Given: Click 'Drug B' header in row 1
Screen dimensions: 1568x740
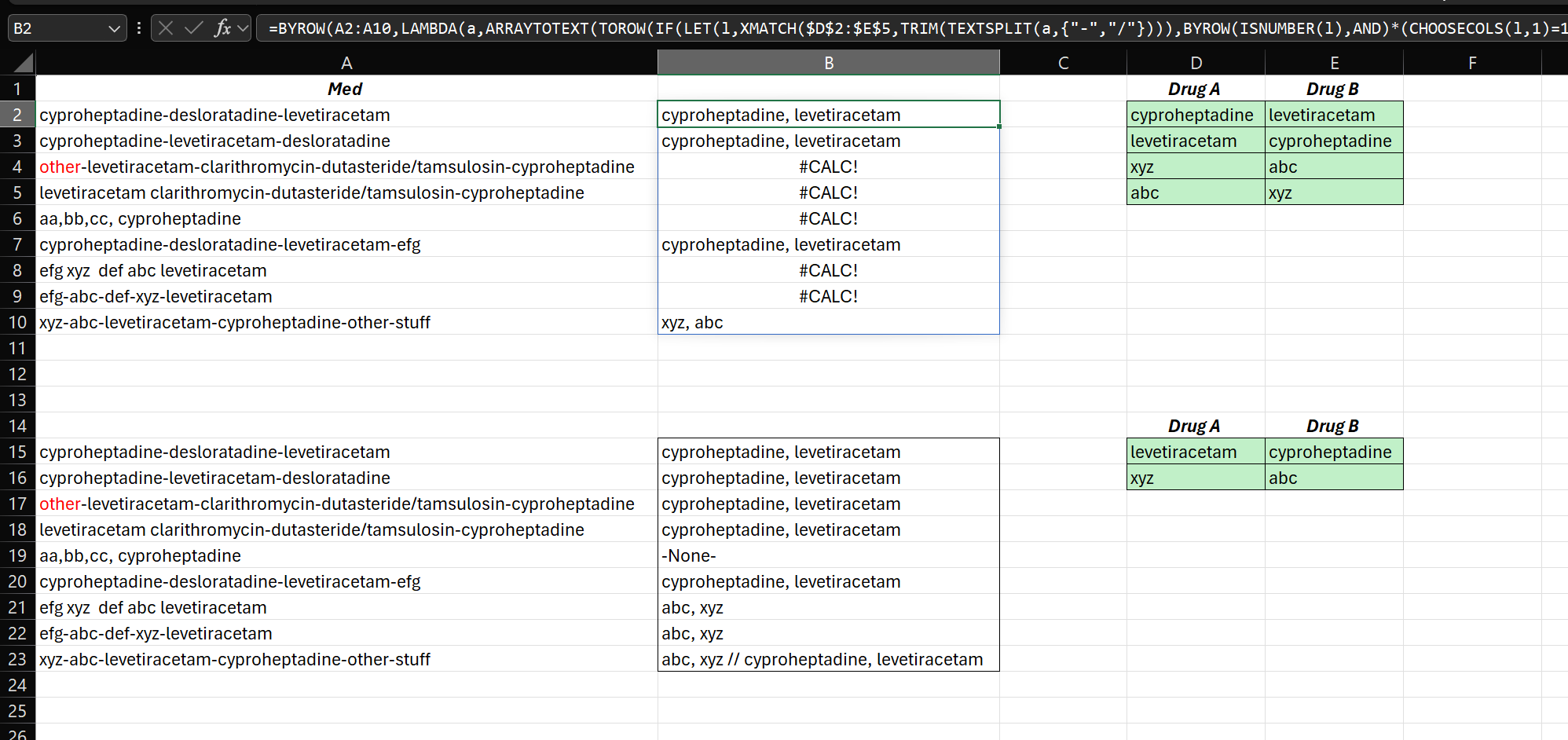Looking at the screenshot, I should (x=1334, y=89).
